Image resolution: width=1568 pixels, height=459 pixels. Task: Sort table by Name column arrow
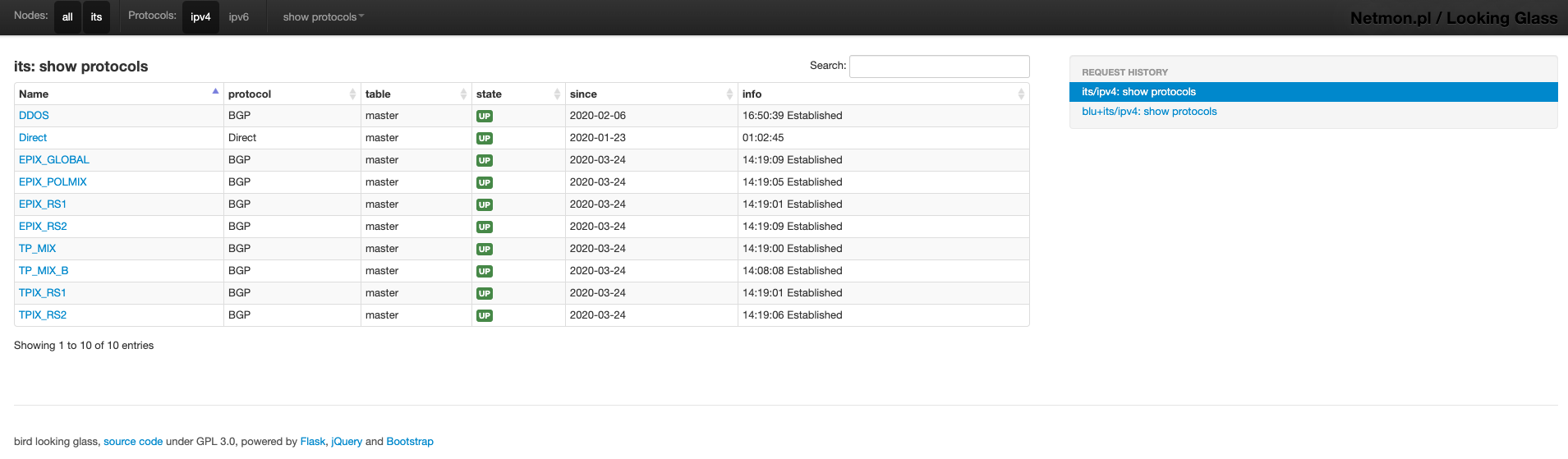(x=215, y=92)
